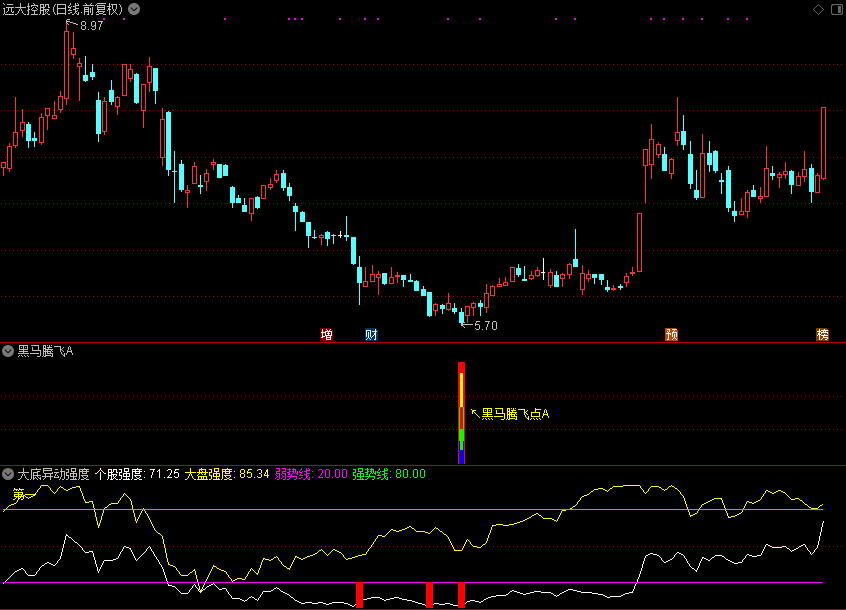Image resolution: width=846 pixels, height=610 pixels.
Task: Click the 黑马腾飞点A signal label
Action: pyautogui.click(x=515, y=414)
